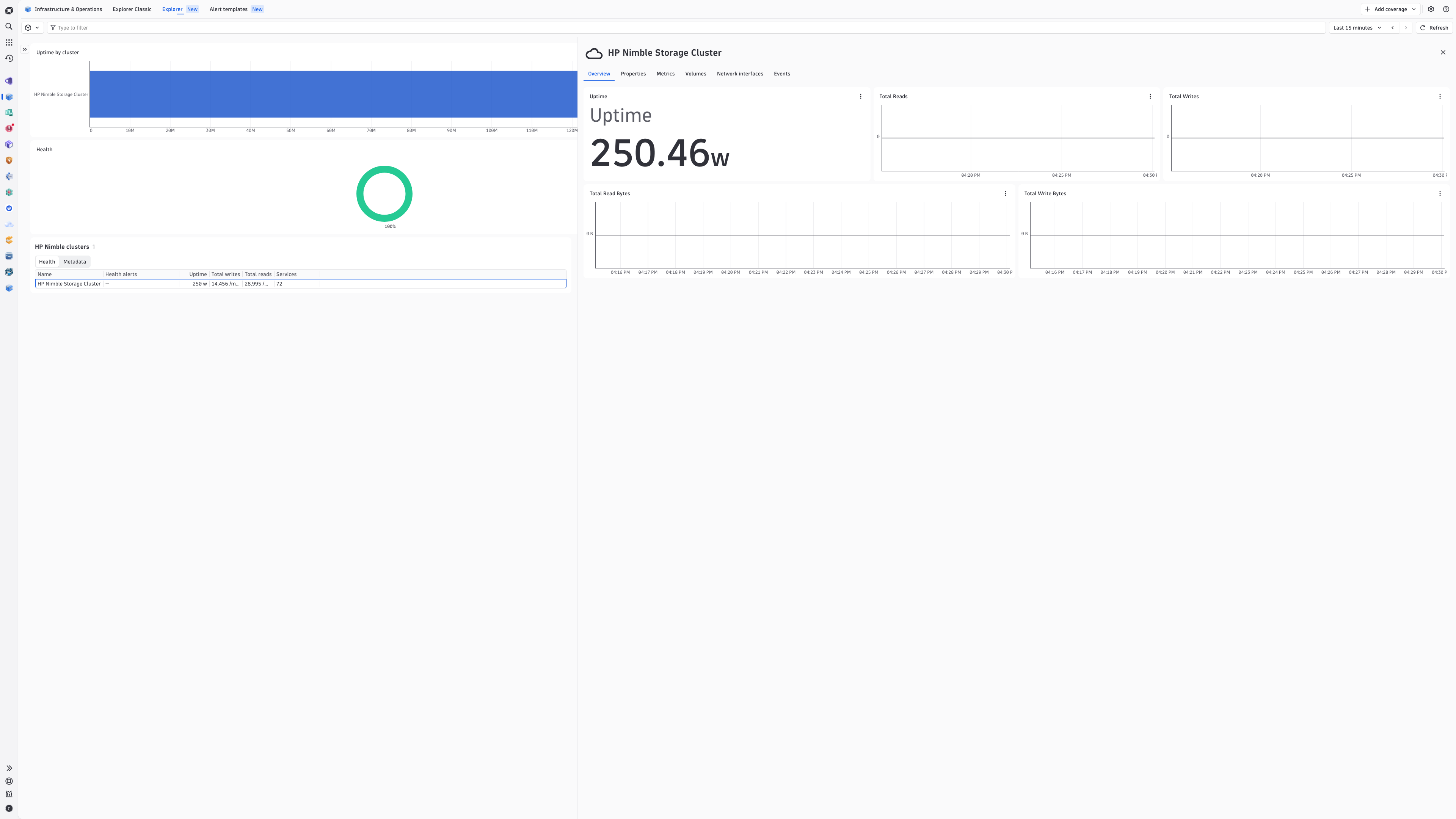Open the Alert templates tab
The width and height of the screenshot is (1456, 819).
pos(236,9)
